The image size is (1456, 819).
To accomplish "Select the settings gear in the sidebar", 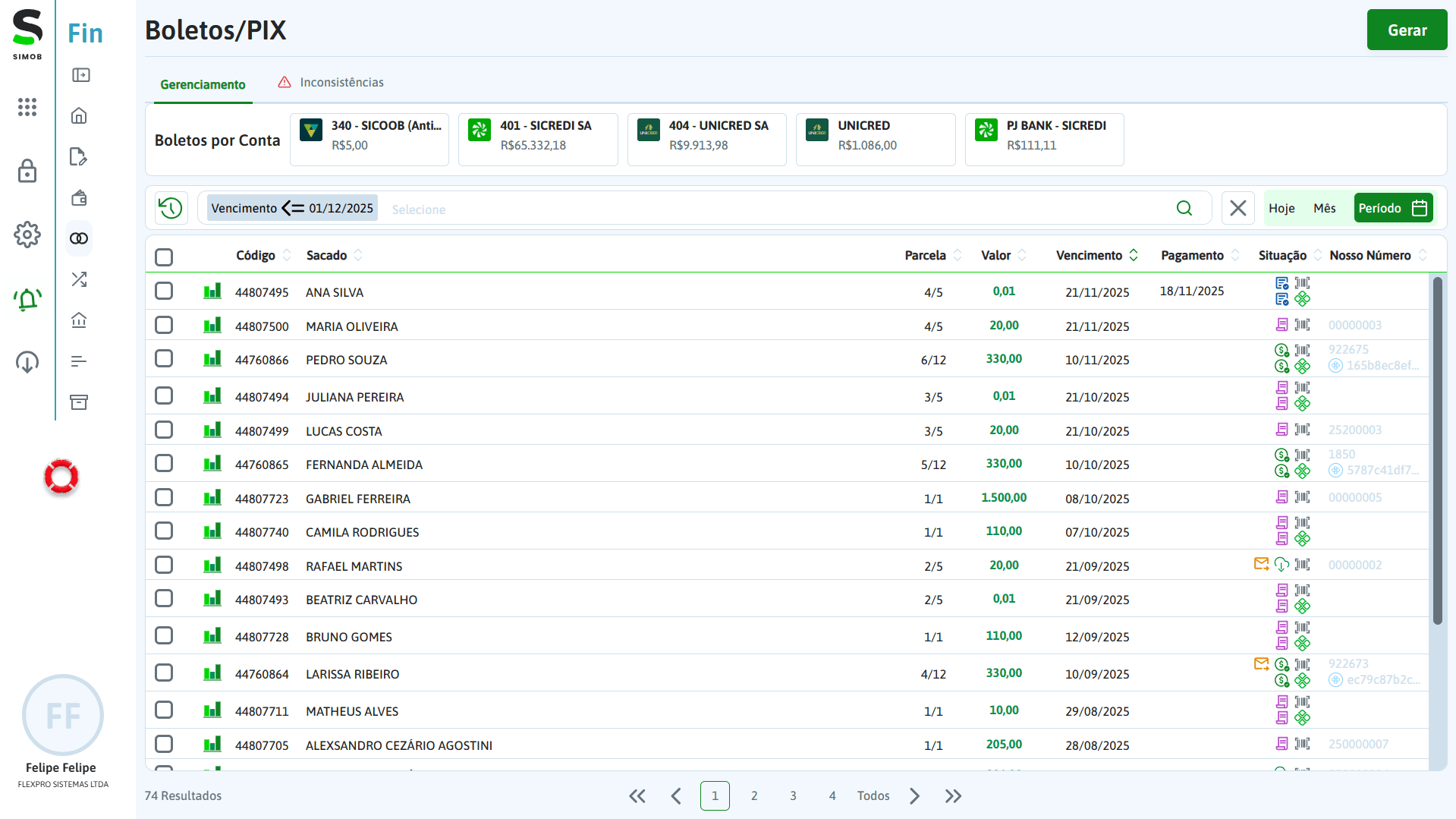I will [27, 235].
